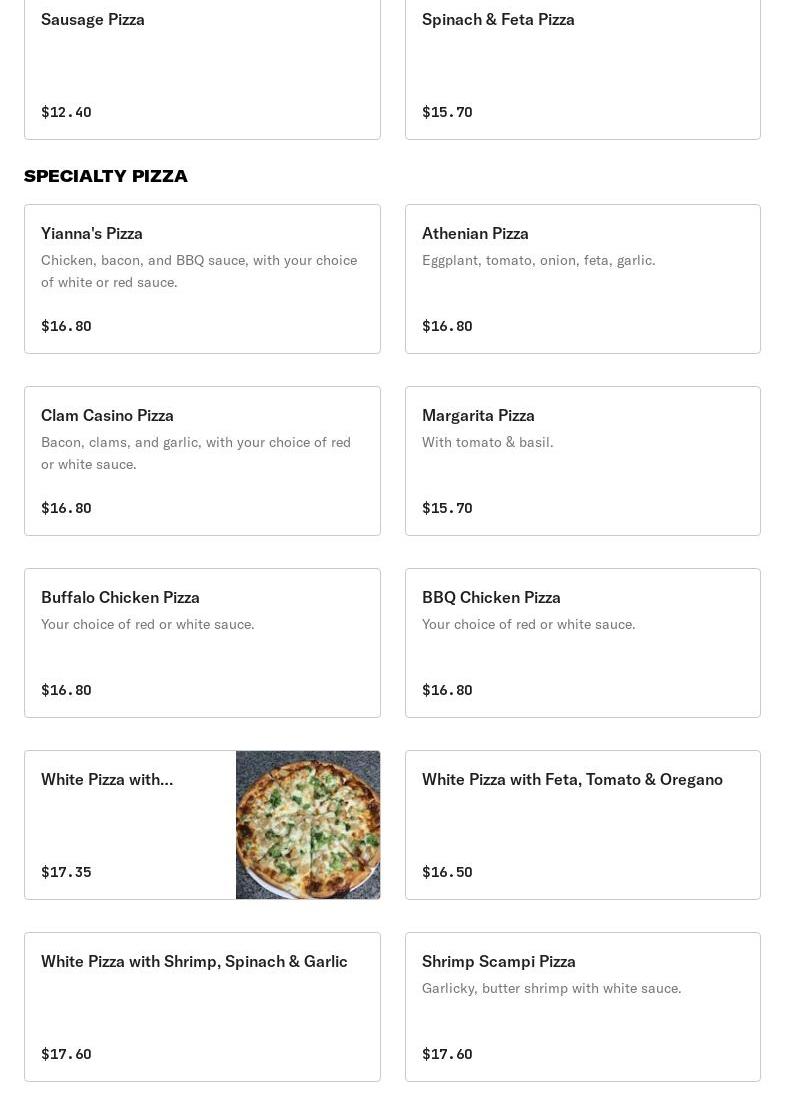The width and height of the screenshot is (785, 1097).
Task: Open the BBQ Chicken Pizza item
Action: [x=491, y=598]
